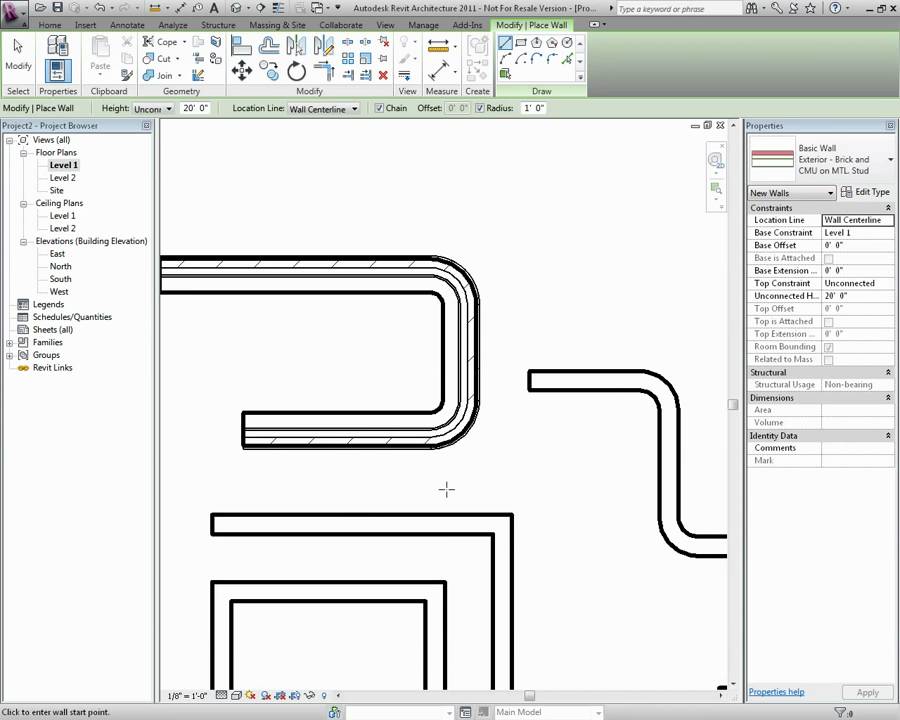Collapse the Identity Data section

pyautogui.click(x=888, y=436)
